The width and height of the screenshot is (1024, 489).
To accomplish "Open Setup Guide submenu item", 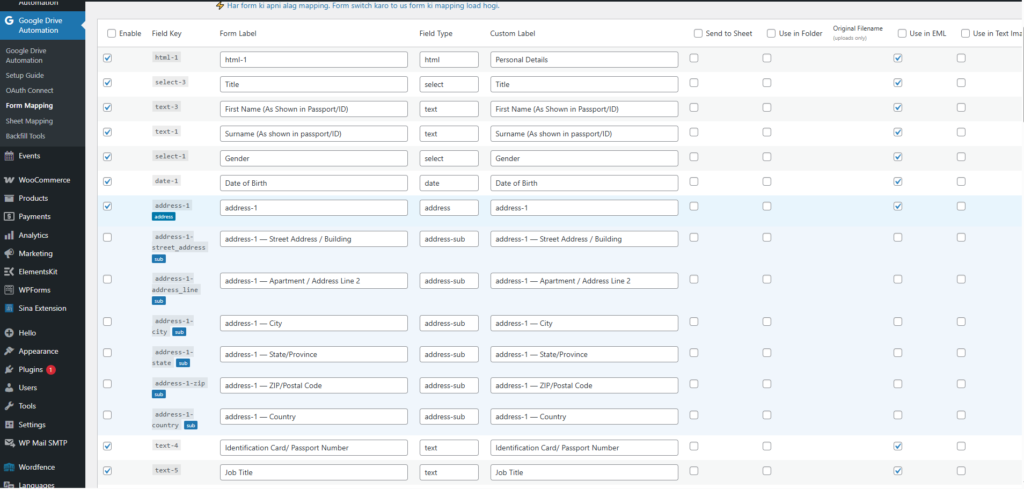I will pyautogui.click(x=25, y=75).
